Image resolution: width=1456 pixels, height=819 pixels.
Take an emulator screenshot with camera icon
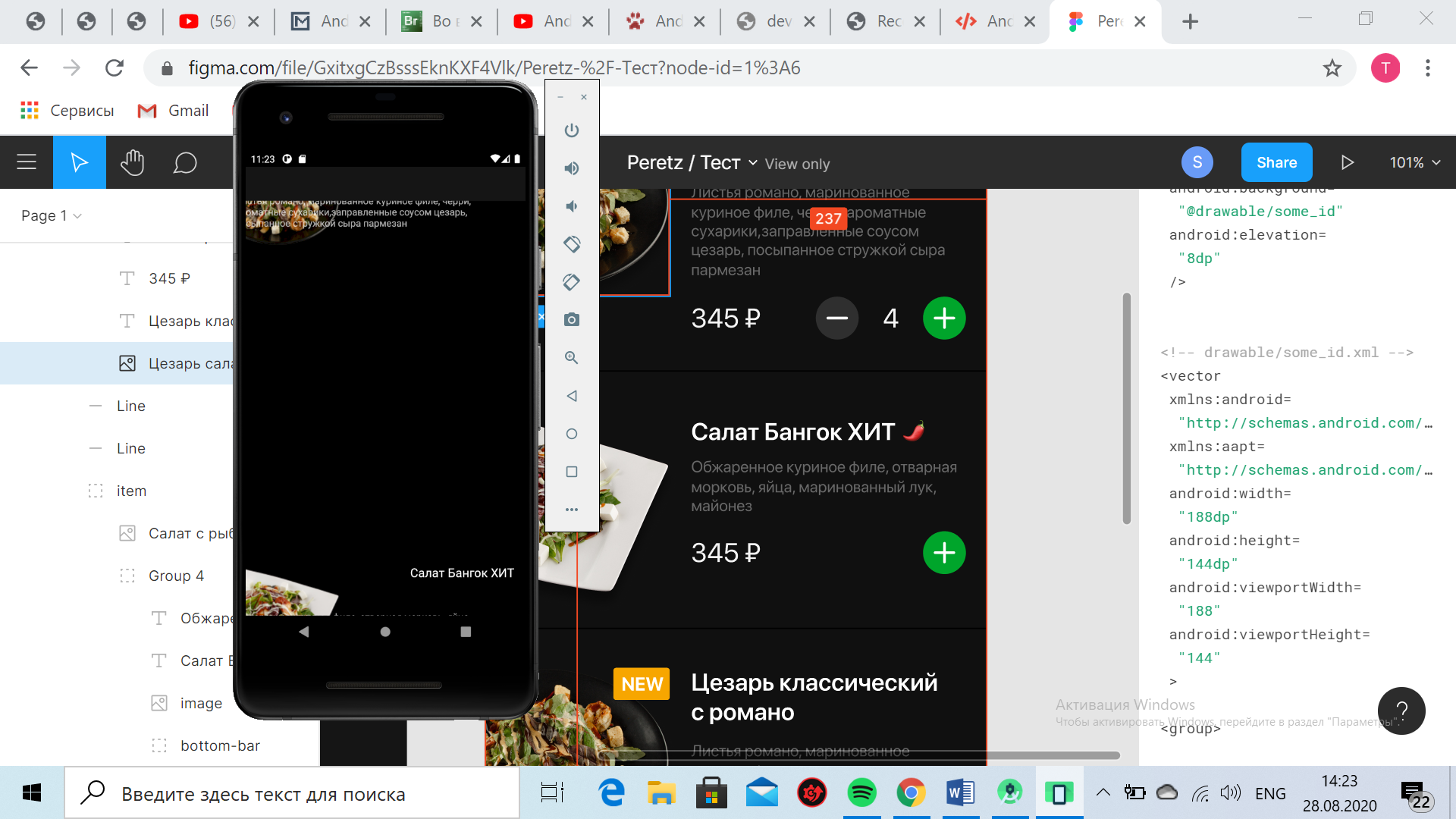(x=572, y=320)
